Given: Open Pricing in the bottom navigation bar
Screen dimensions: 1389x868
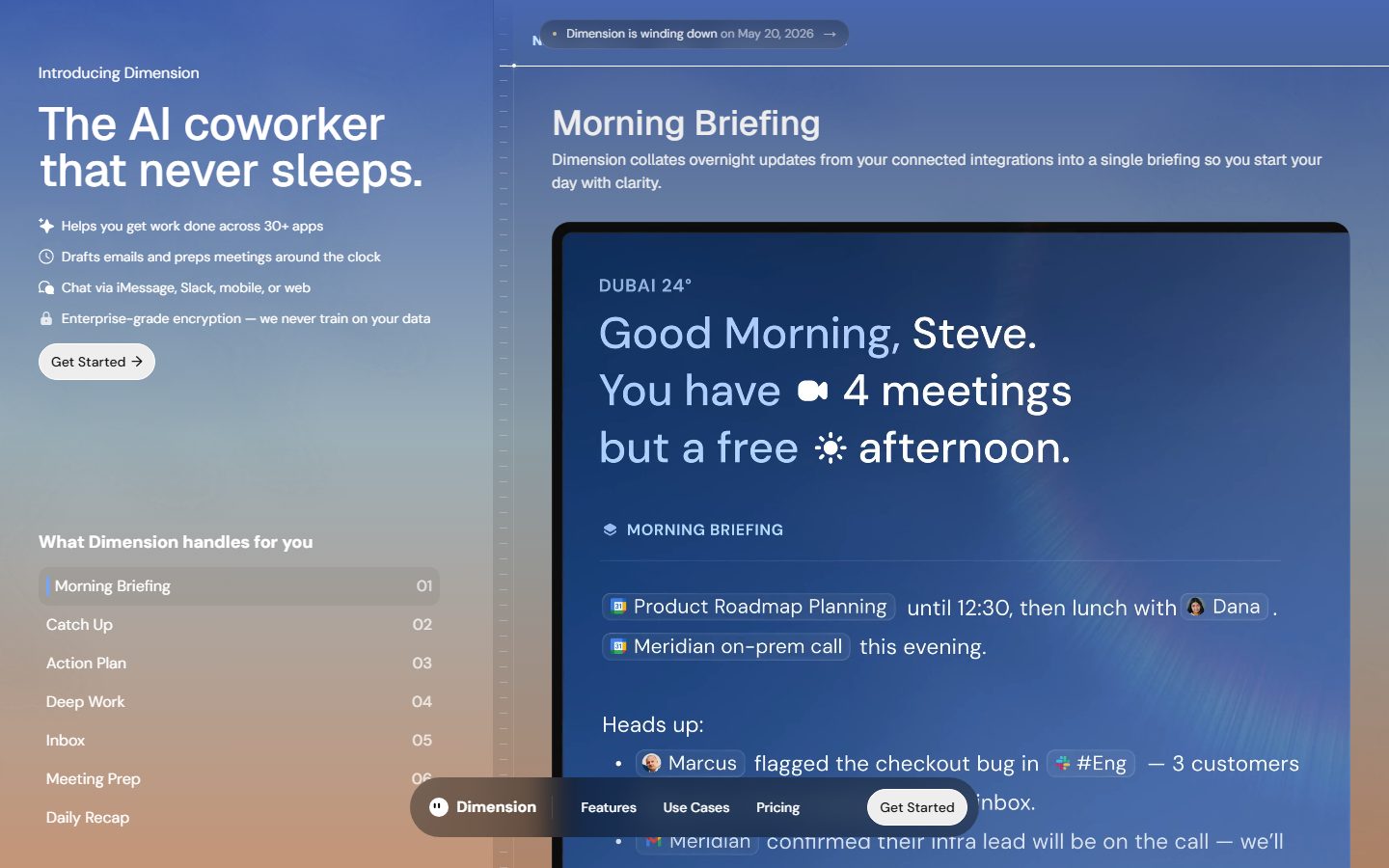Looking at the screenshot, I should [778, 807].
